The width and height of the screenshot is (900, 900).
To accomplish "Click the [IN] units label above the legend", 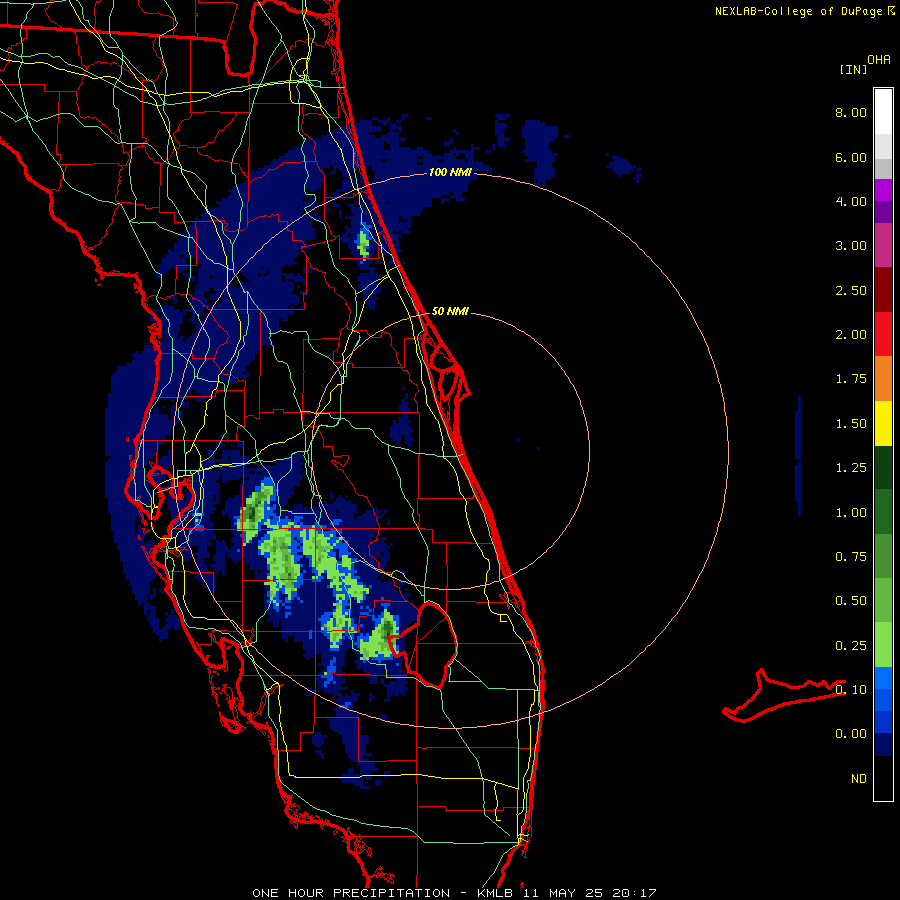I will pyautogui.click(x=853, y=69).
